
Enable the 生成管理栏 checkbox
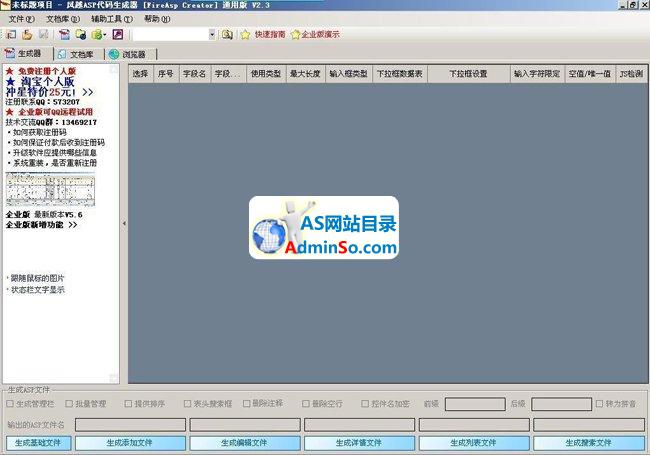(10, 403)
